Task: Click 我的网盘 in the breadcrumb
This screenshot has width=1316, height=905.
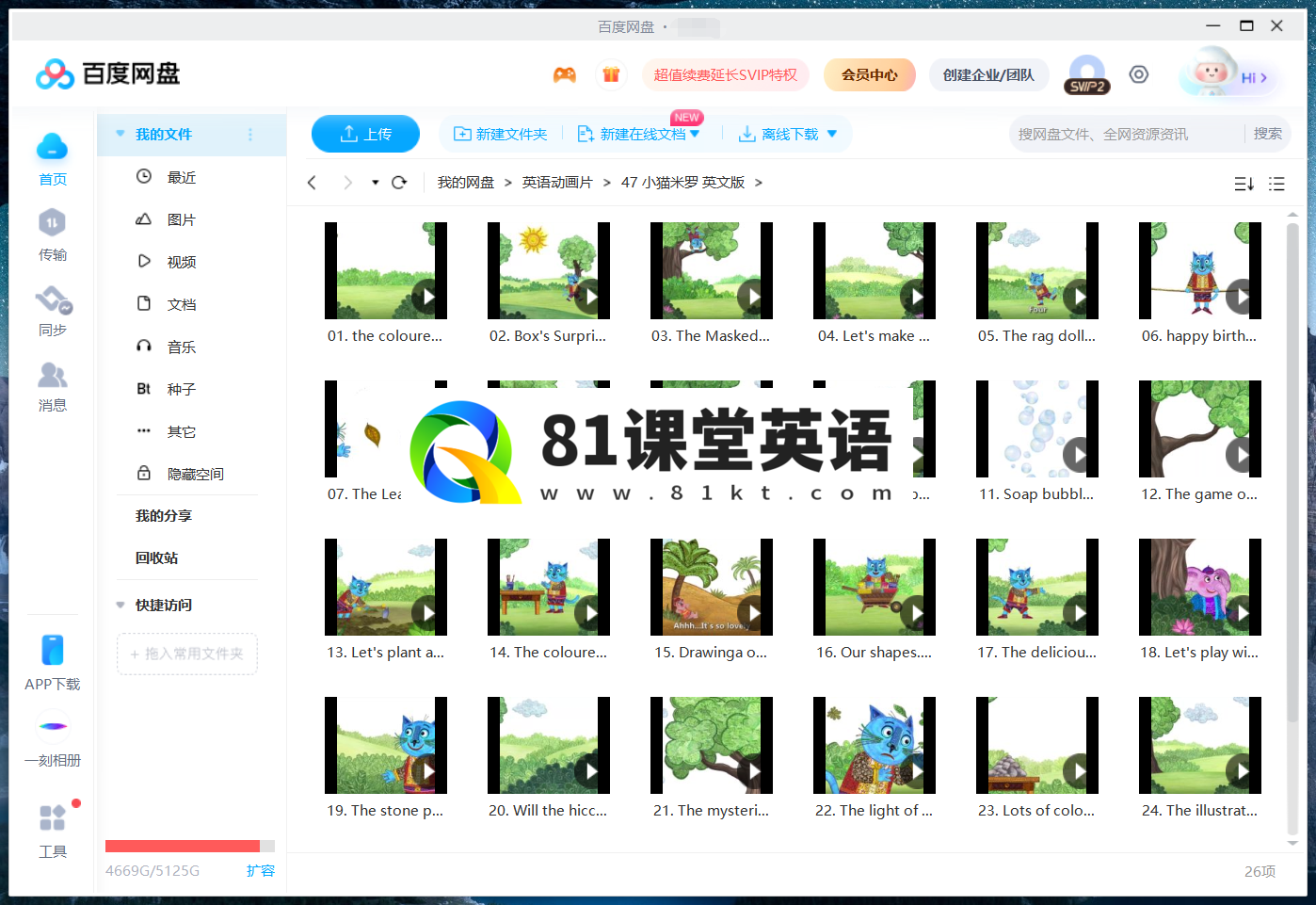Action: [x=466, y=183]
